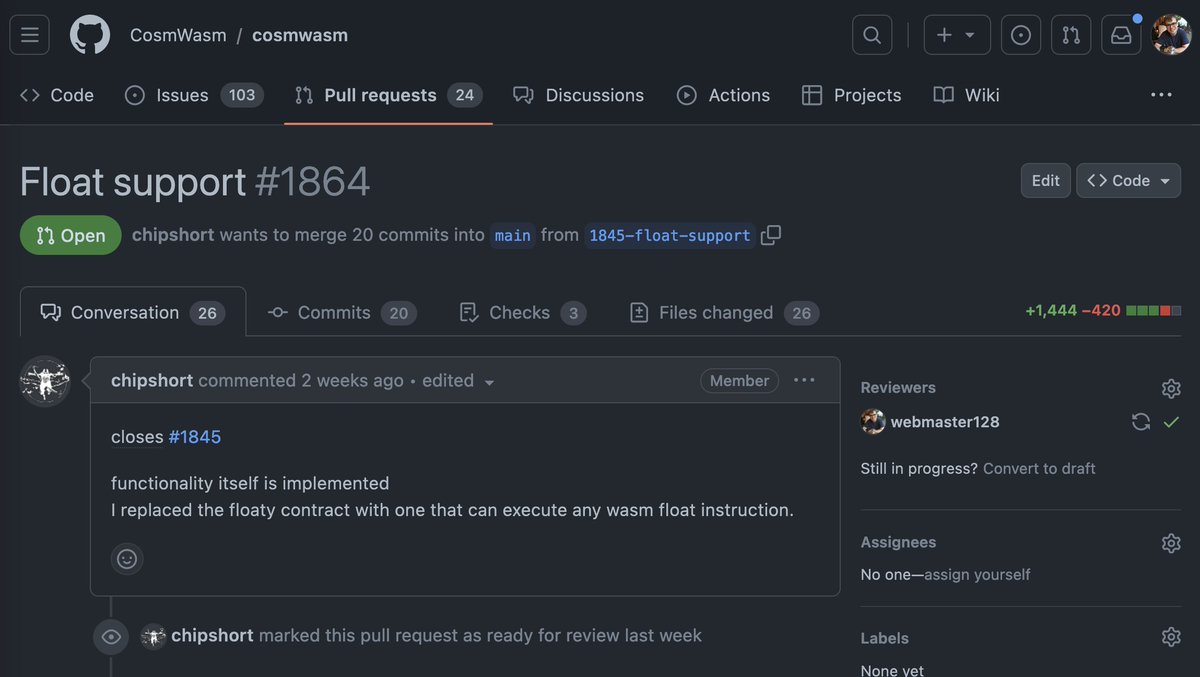Click the green Open status badge
This screenshot has width=1200, height=677.
(x=70, y=235)
